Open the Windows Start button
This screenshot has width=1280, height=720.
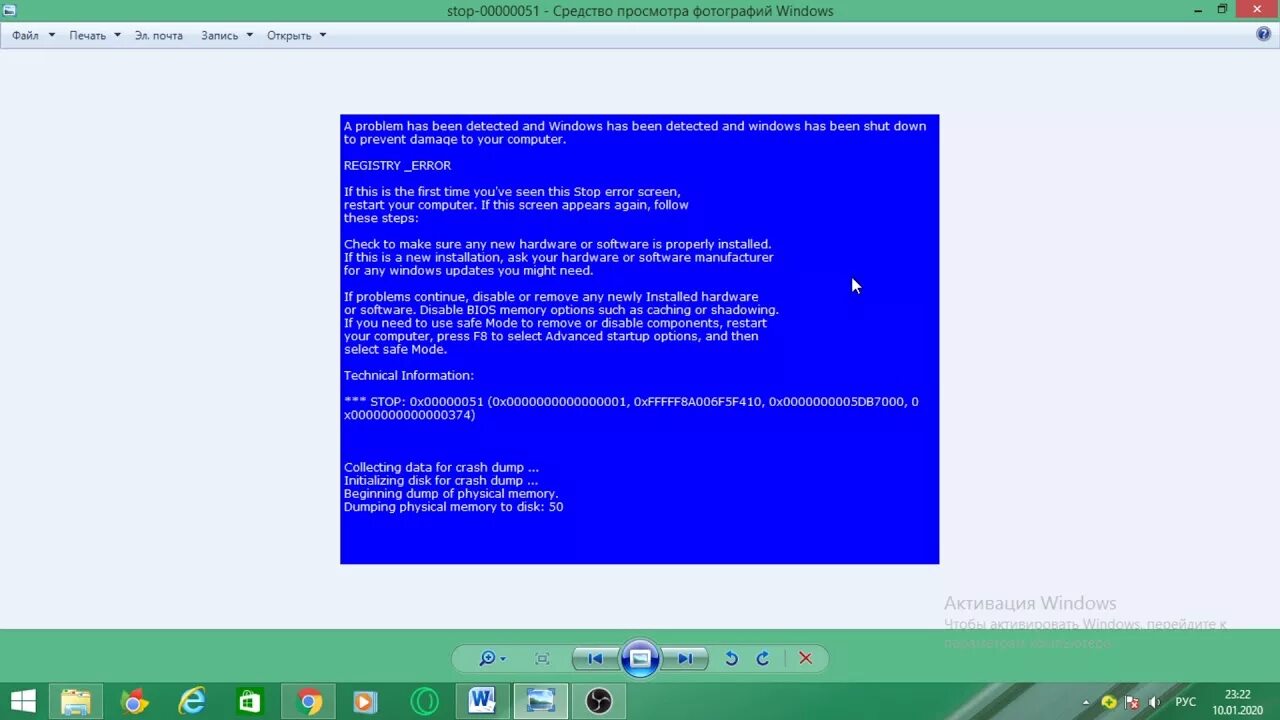point(23,701)
